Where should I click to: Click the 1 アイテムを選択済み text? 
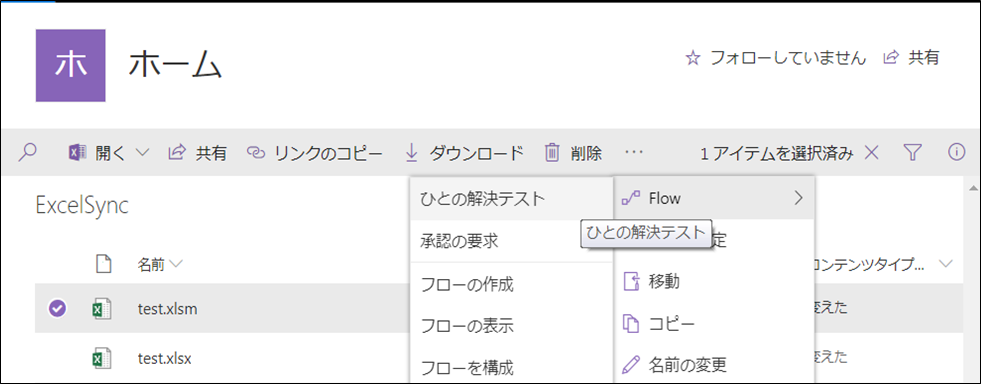(x=777, y=152)
